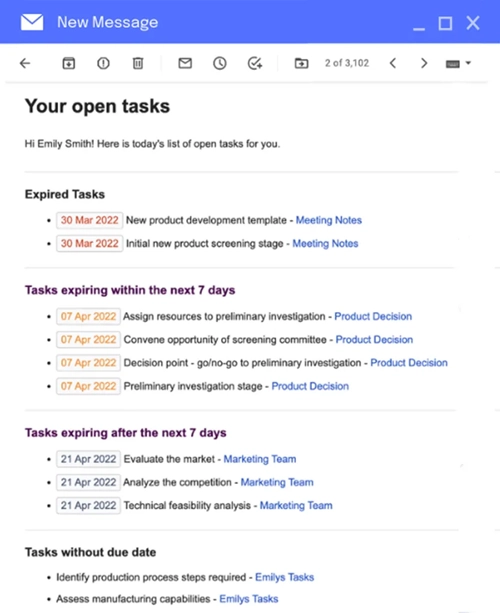Click 'New product development template' task text
The image size is (500, 613).
point(206,220)
